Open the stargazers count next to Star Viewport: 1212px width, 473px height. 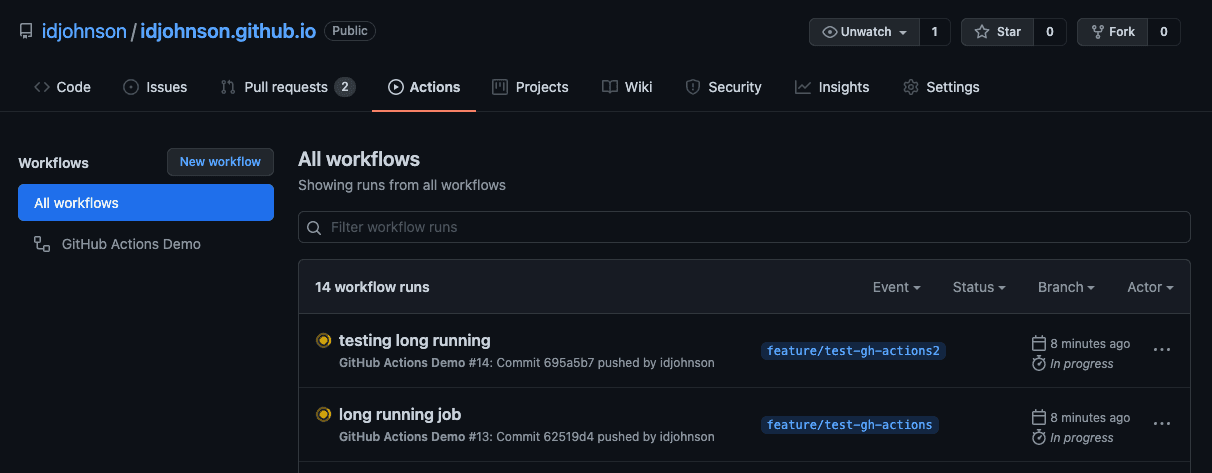point(1050,32)
